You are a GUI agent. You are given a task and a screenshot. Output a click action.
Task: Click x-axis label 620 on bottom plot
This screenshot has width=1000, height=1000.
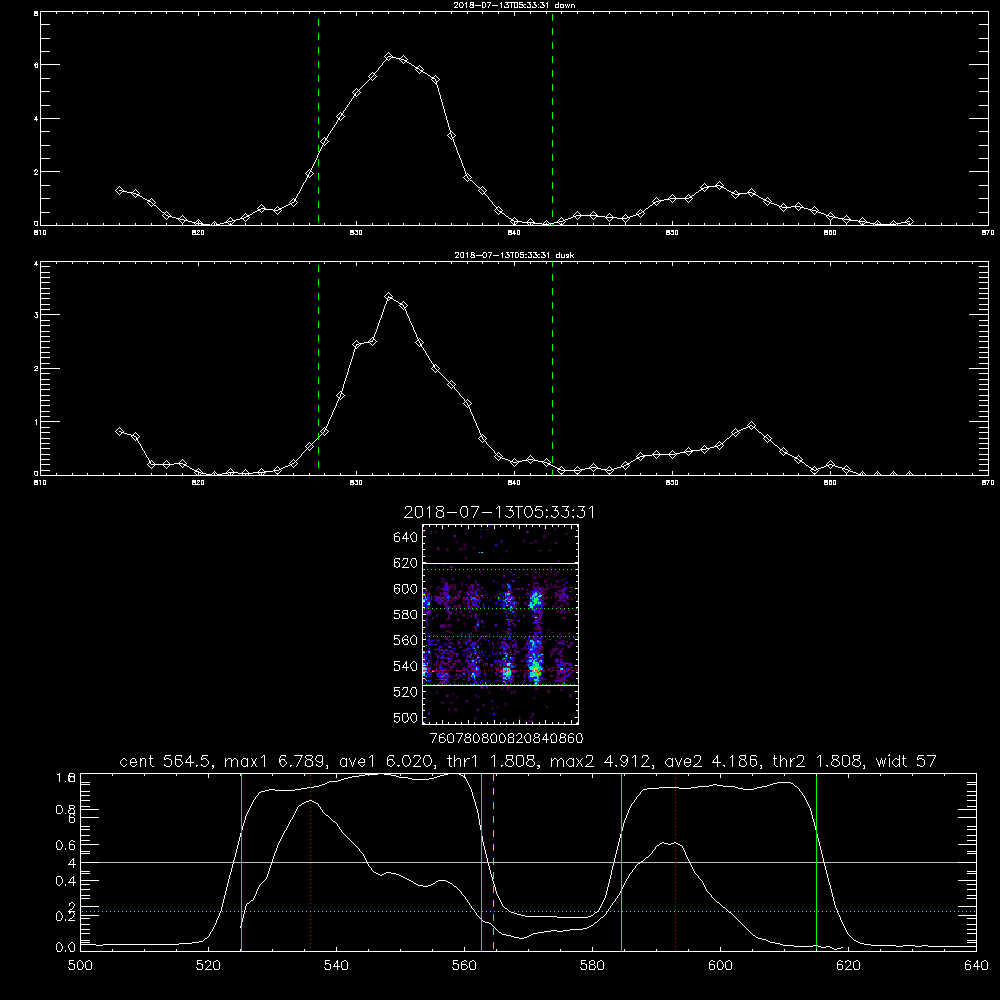[848, 966]
